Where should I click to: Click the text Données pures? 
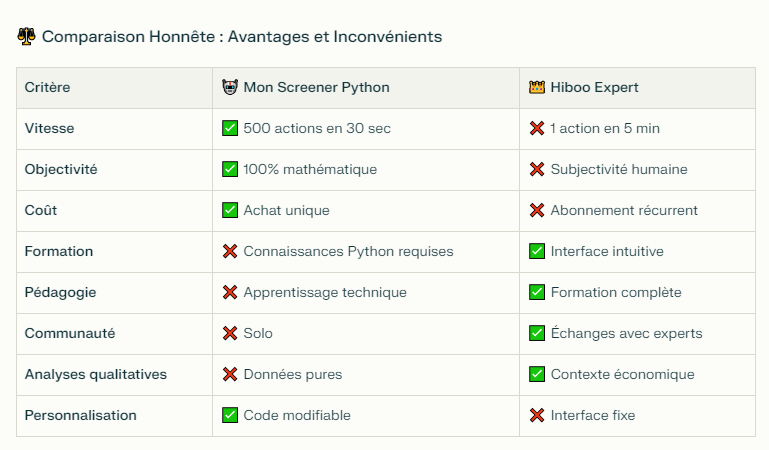pos(293,375)
